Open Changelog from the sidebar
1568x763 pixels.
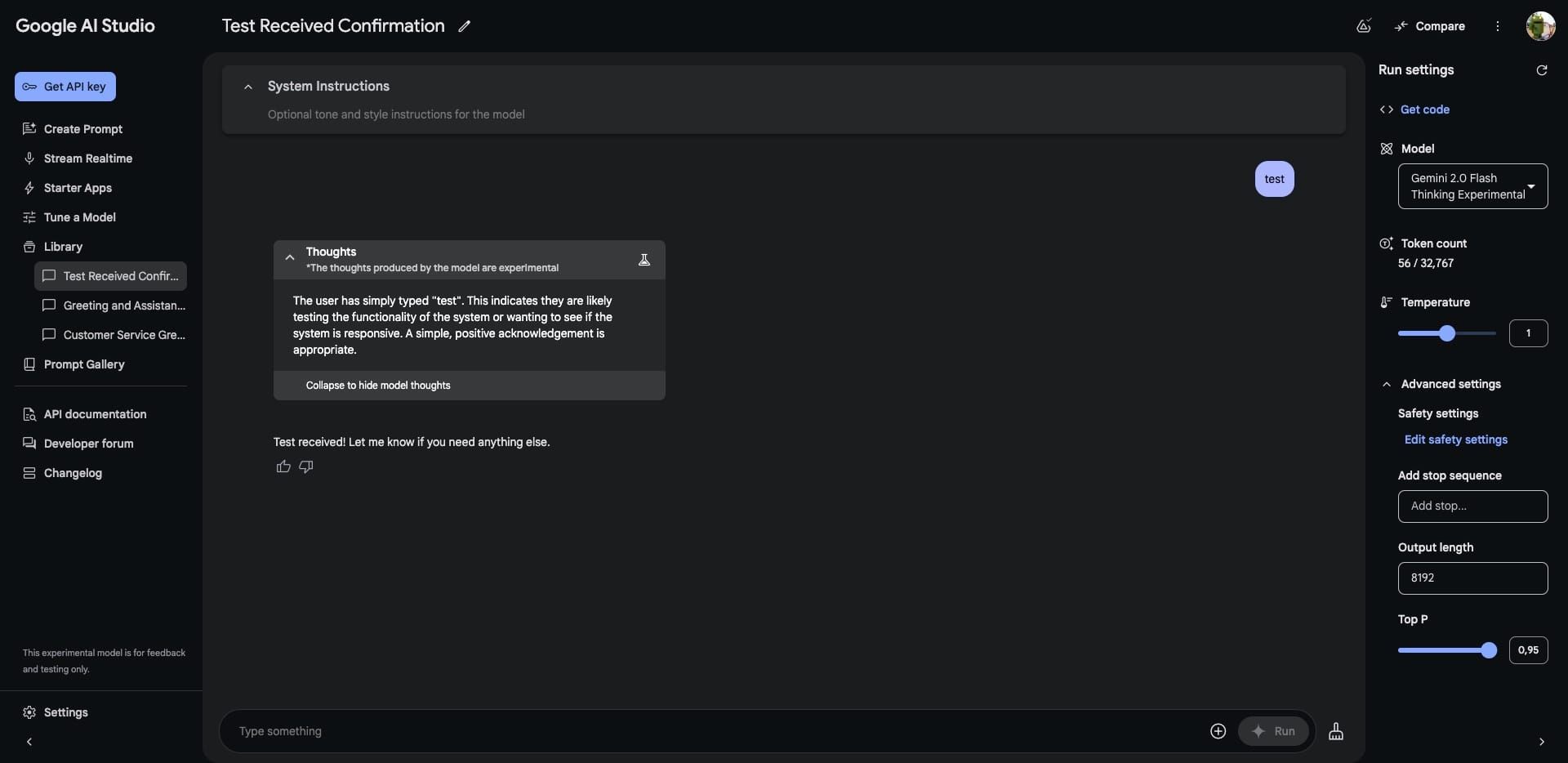[x=72, y=473]
